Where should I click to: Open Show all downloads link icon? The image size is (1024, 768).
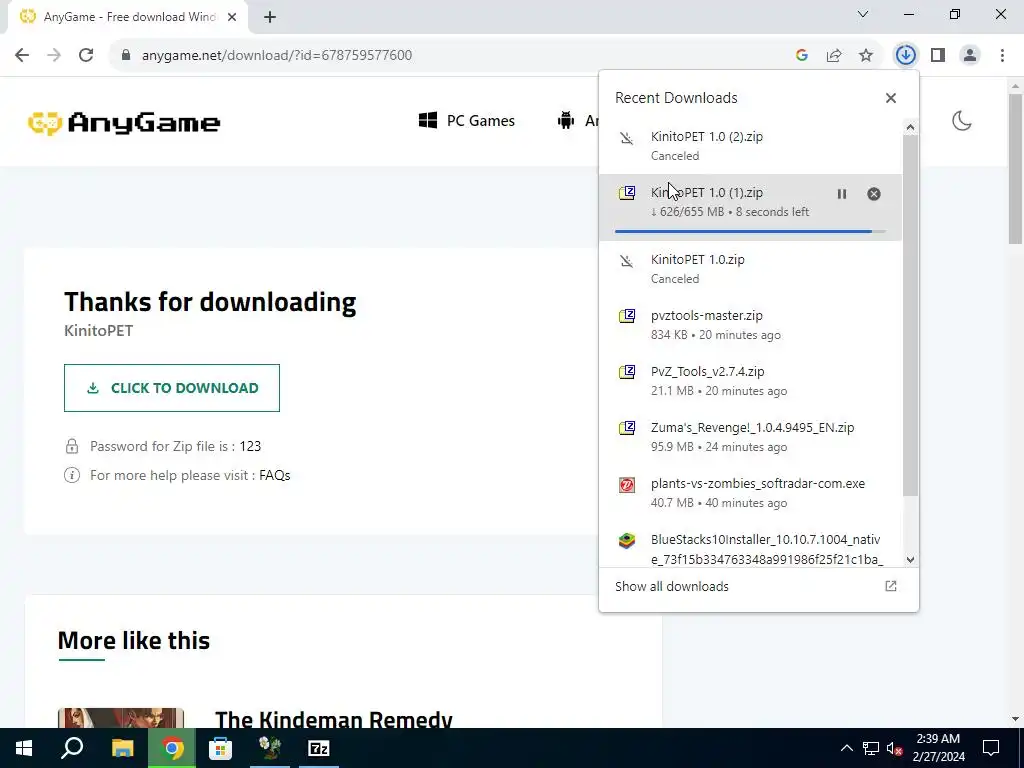(891, 586)
